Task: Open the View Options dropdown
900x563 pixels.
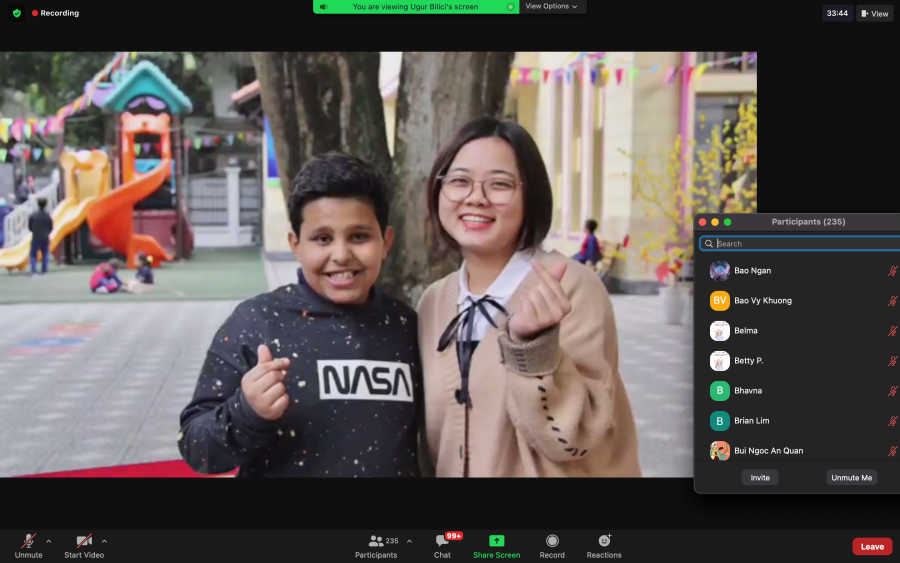Action: click(552, 6)
